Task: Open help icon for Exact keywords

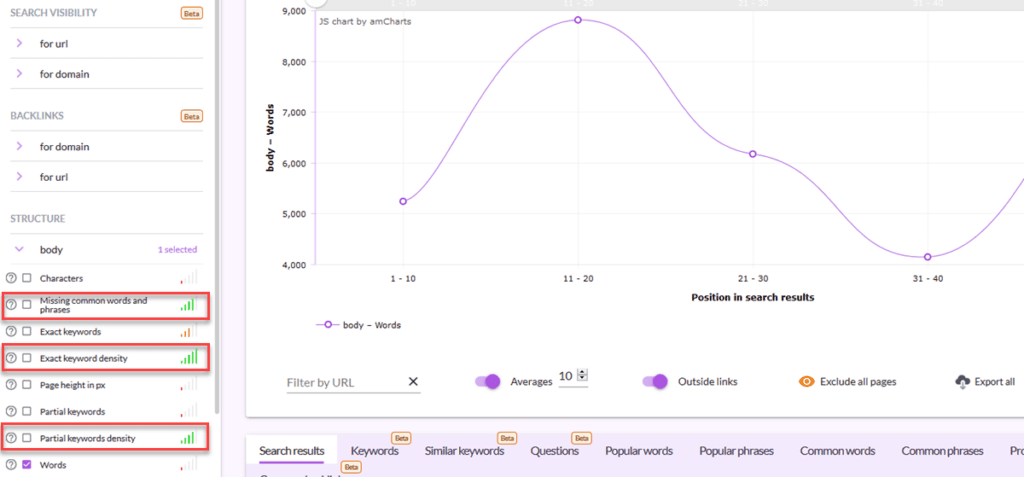Action: 10,332
